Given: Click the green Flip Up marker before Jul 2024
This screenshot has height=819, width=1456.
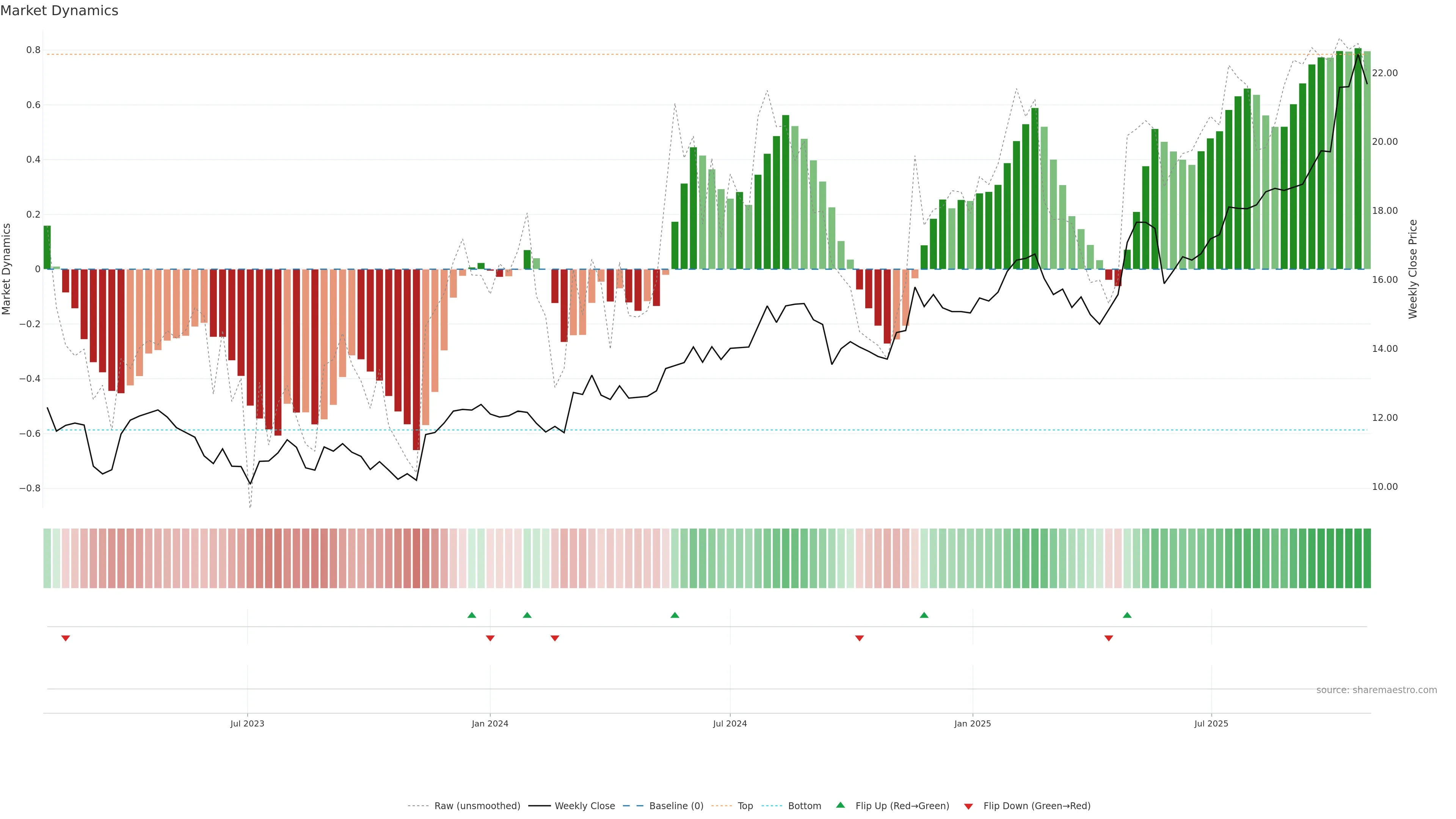Looking at the screenshot, I should tap(674, 615).
